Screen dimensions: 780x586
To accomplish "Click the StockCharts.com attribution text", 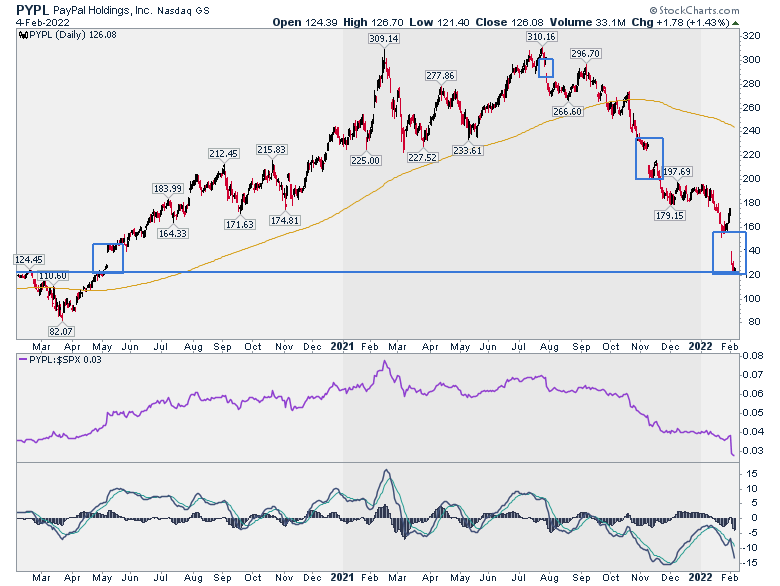I will pyautogui.click(x=694, y=10).
